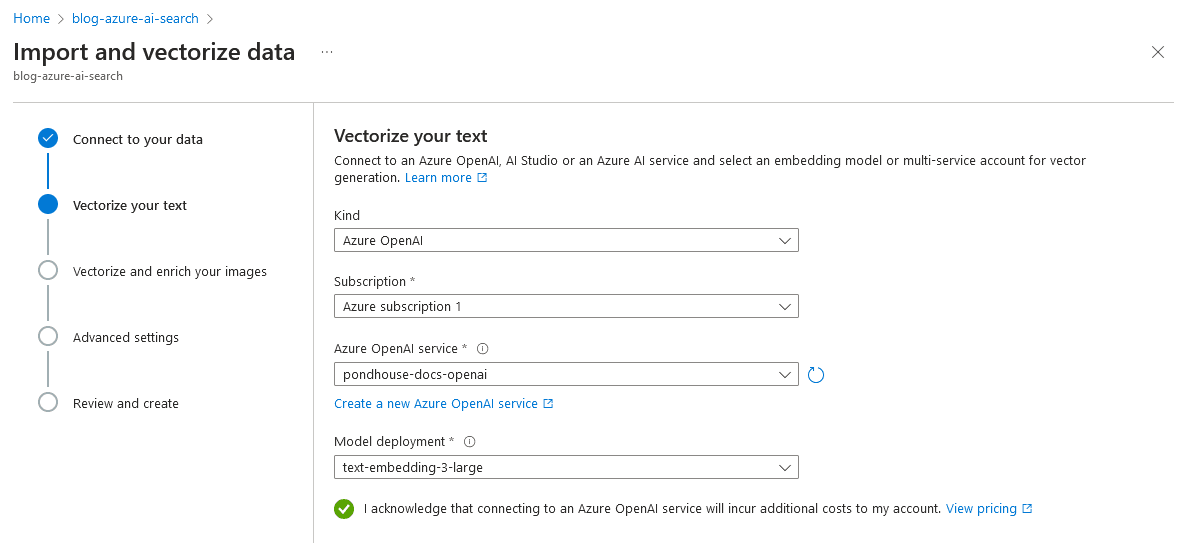
Task: Select the Review and create step circle
Action: coord(48,403)
